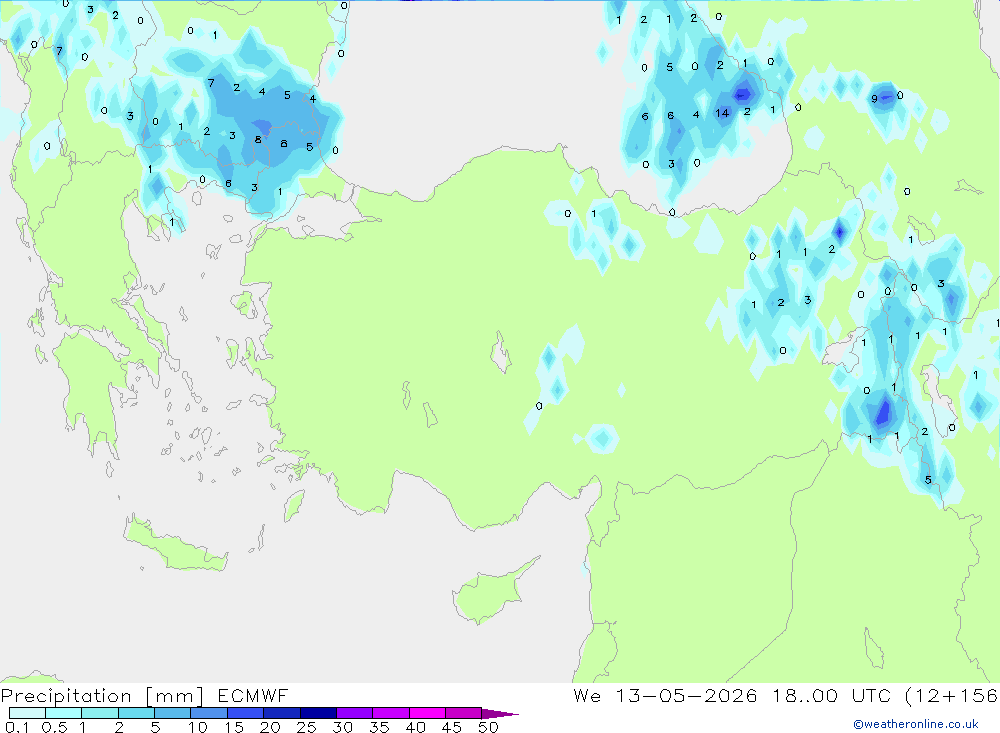Click the island of Crete on the map

(x=175, y=545)
